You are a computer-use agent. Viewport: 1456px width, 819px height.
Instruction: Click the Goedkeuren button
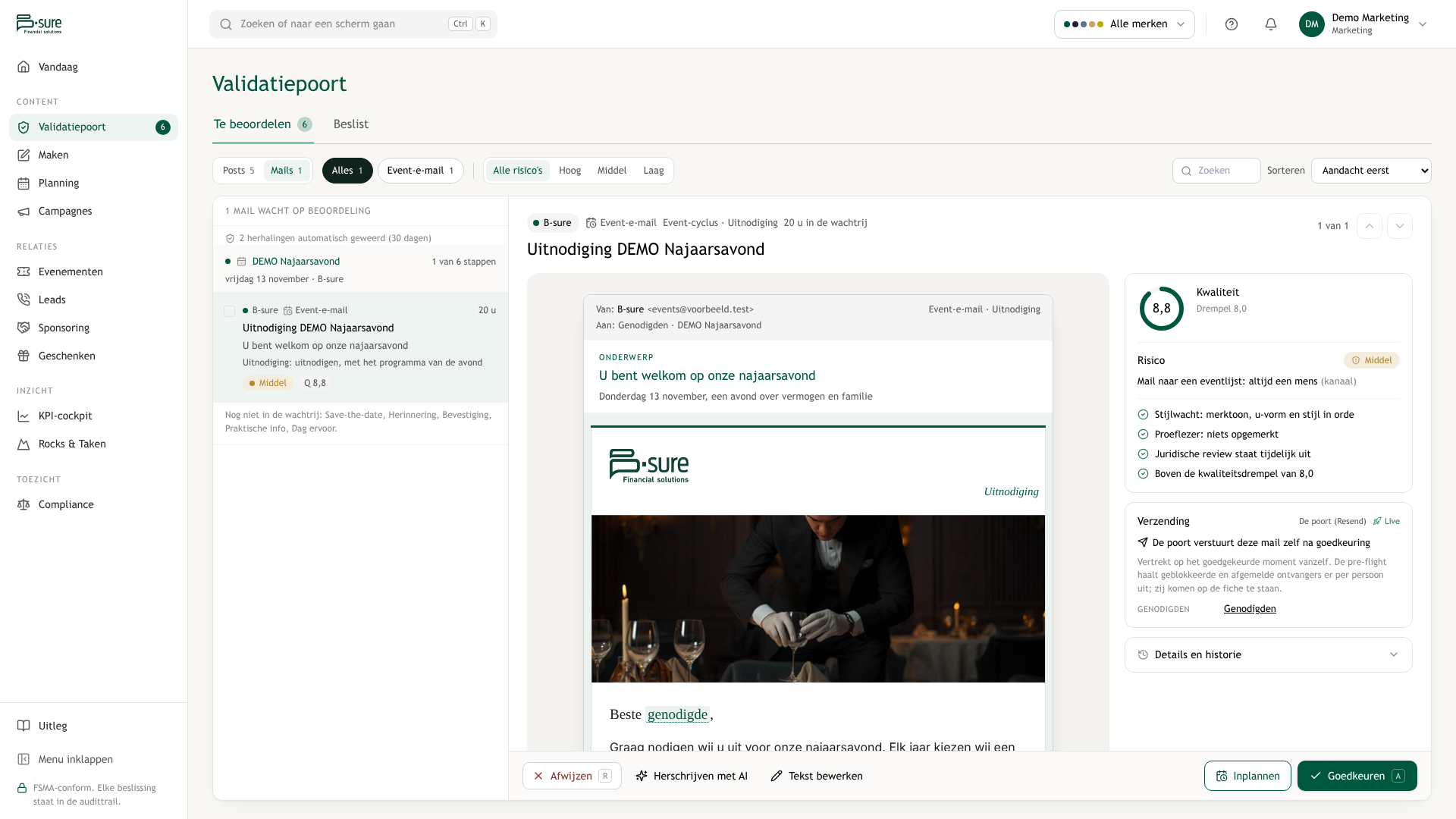1357,776
